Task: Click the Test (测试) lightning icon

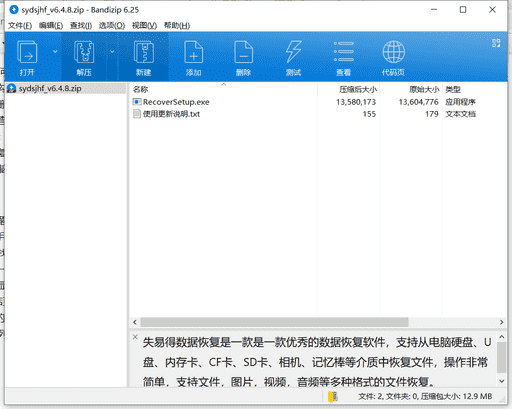Action: pos(294,52)
